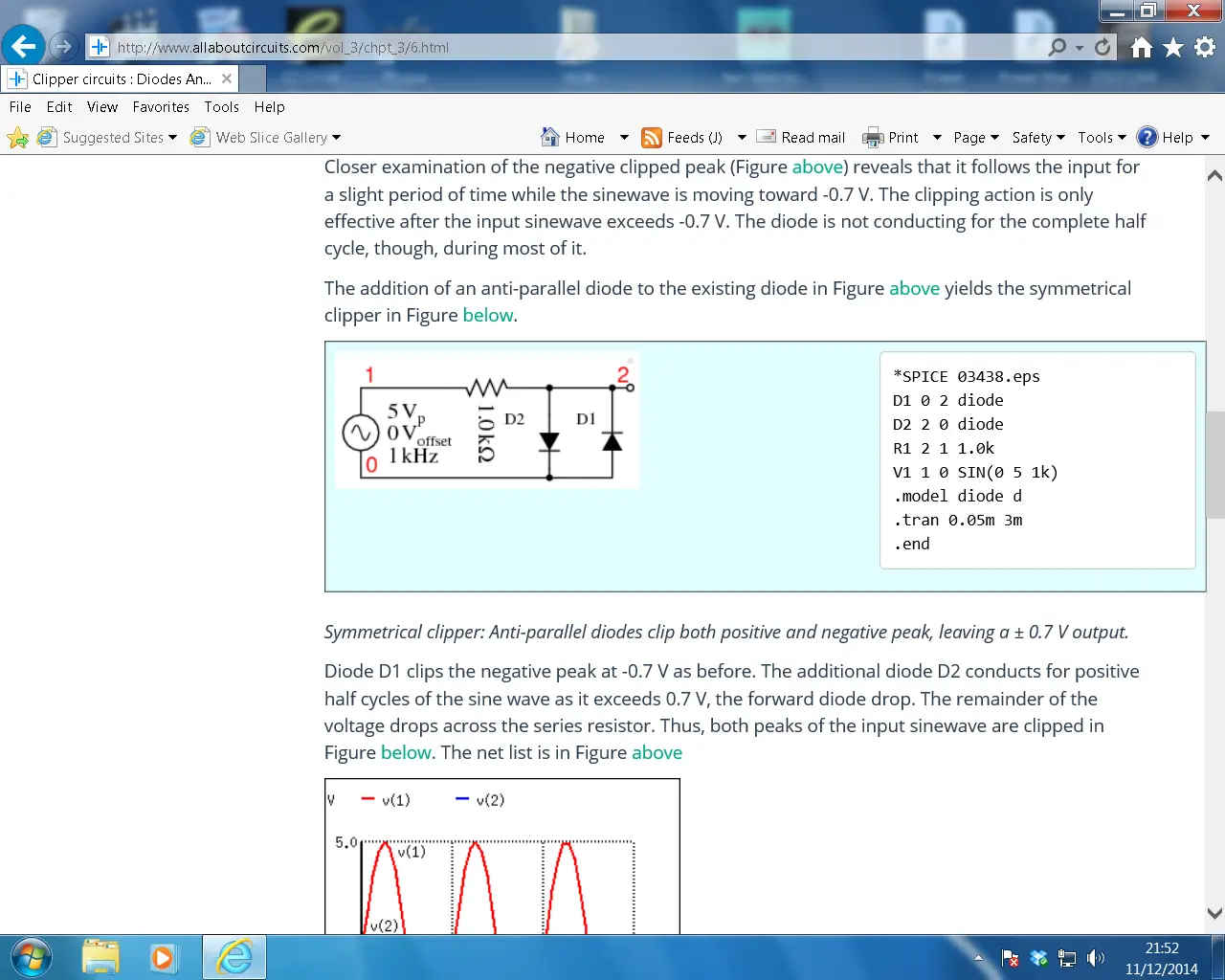
Task: Click the Print printer icon
Action: (x=873, y=138)
